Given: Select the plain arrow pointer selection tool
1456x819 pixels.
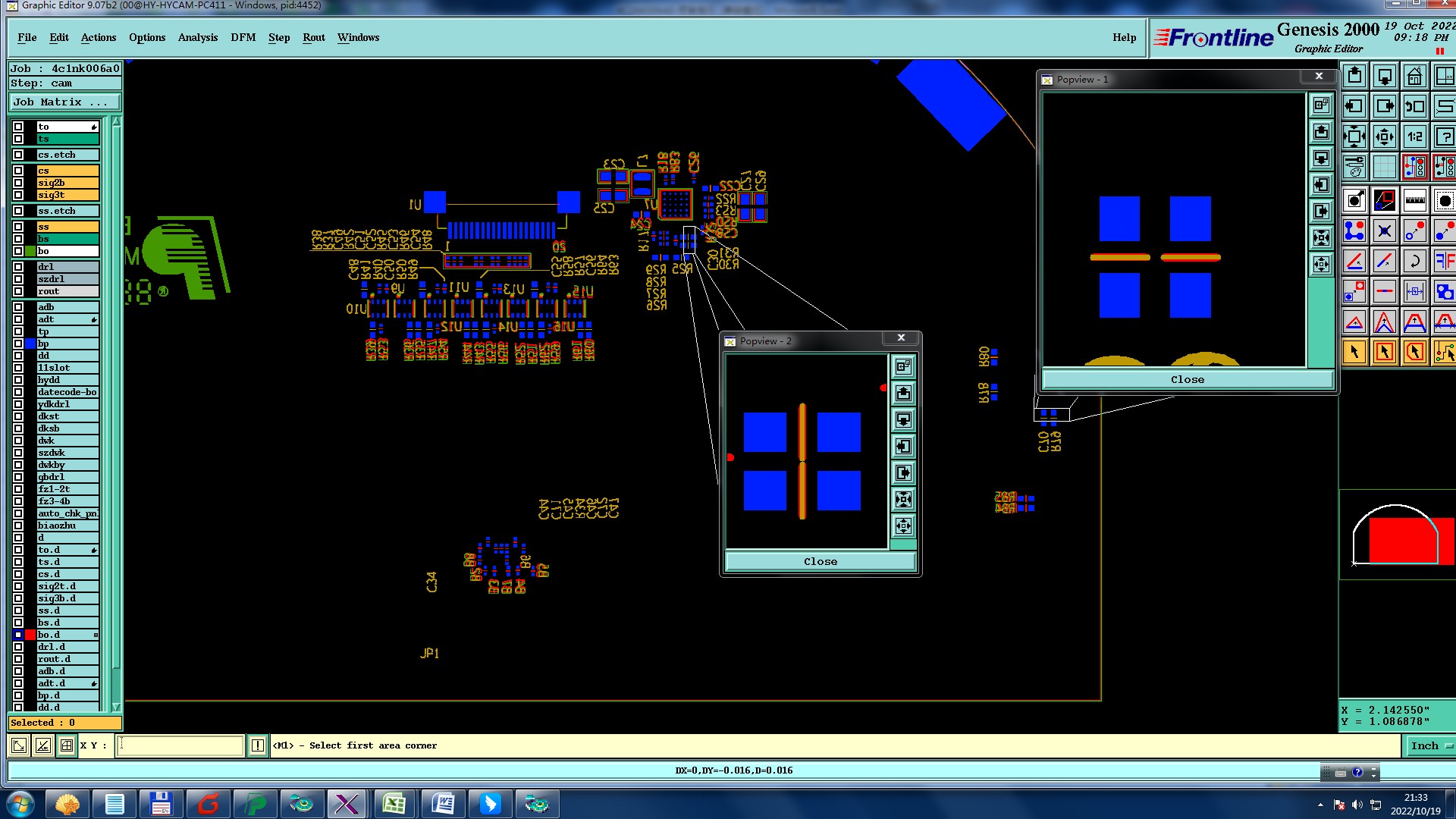Looking at the screenshot, I should (x=1354, y=352).
